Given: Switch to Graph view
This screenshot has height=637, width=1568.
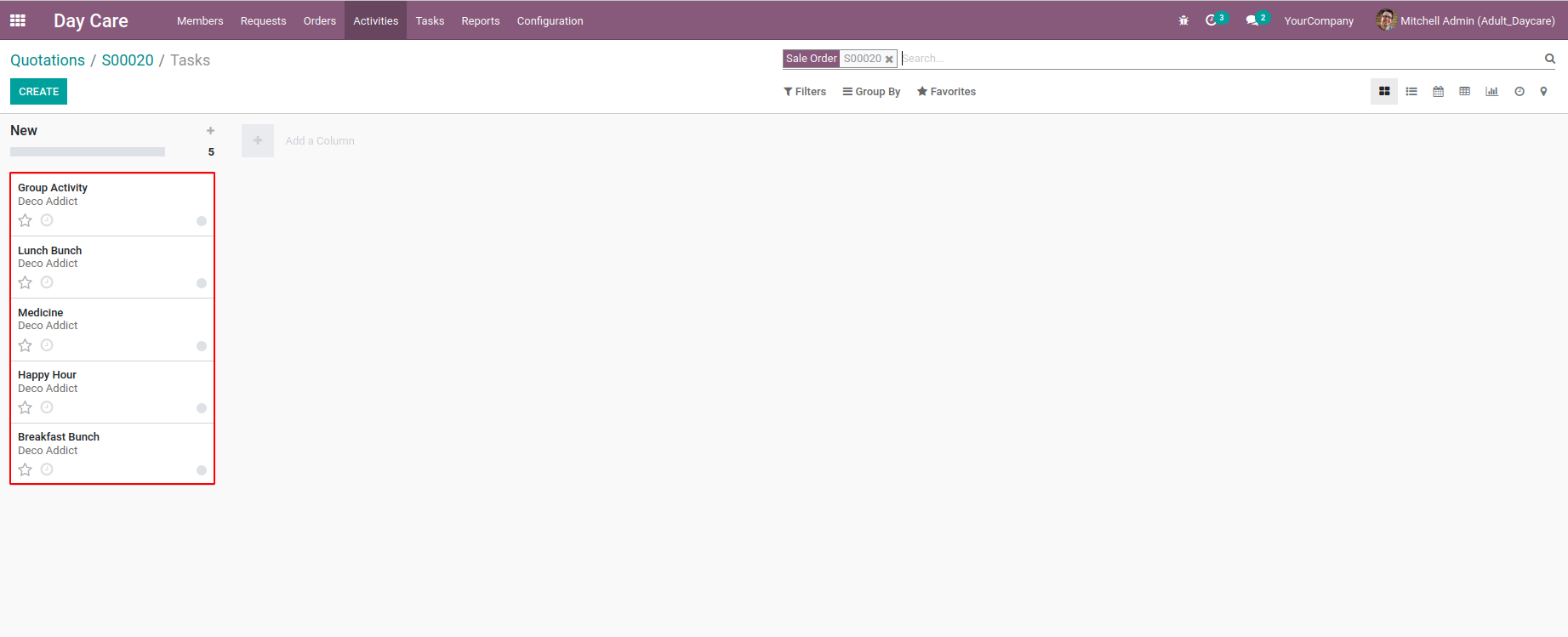Looking at the screenshot, I should pyautogui.click(x=1491, y=91).
